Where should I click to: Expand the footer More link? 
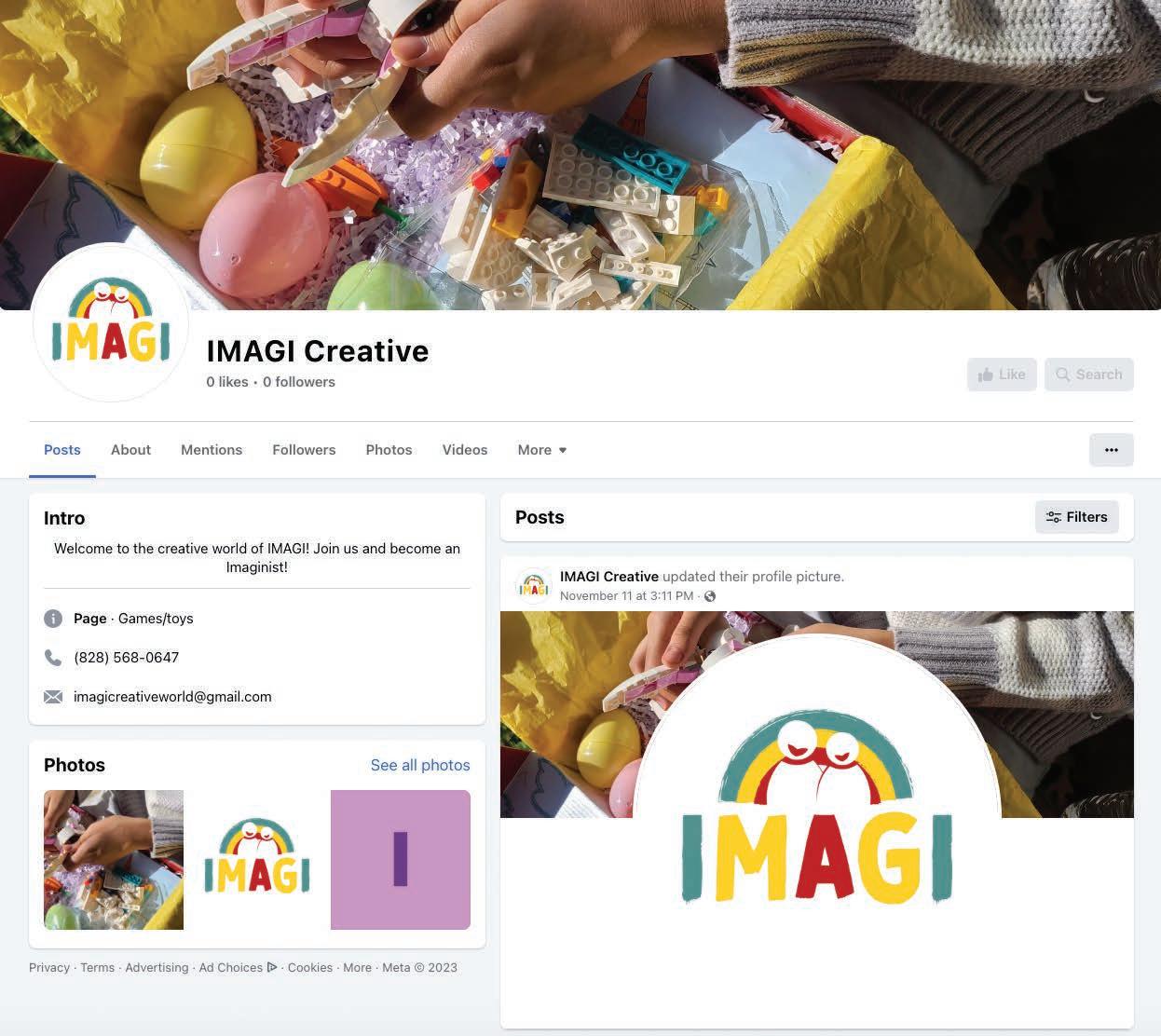coord(357,968)
